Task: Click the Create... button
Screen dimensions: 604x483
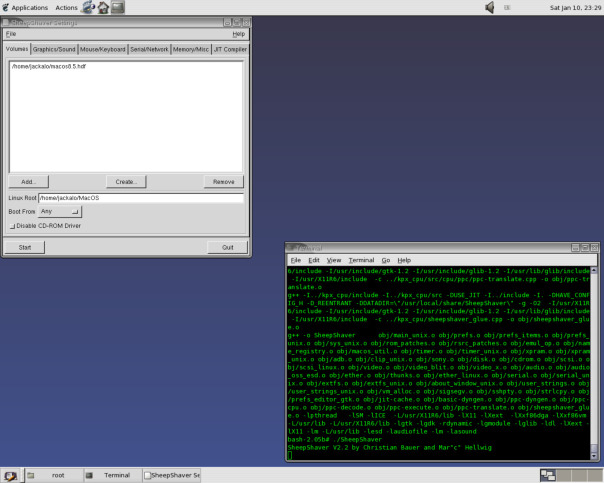Action: [x=126, y=181]
